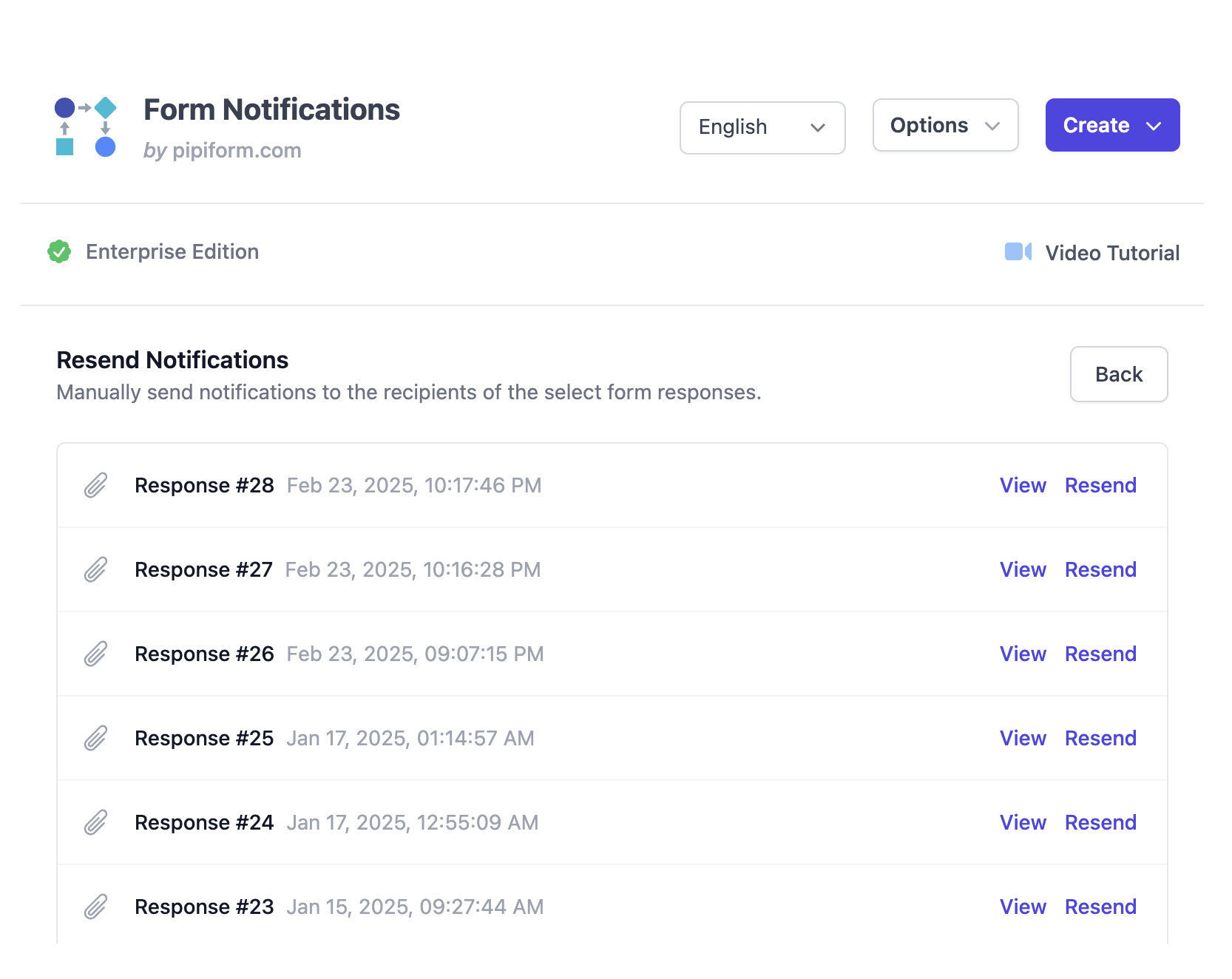Resend notification for Response #27

(x=1100, y=570)
